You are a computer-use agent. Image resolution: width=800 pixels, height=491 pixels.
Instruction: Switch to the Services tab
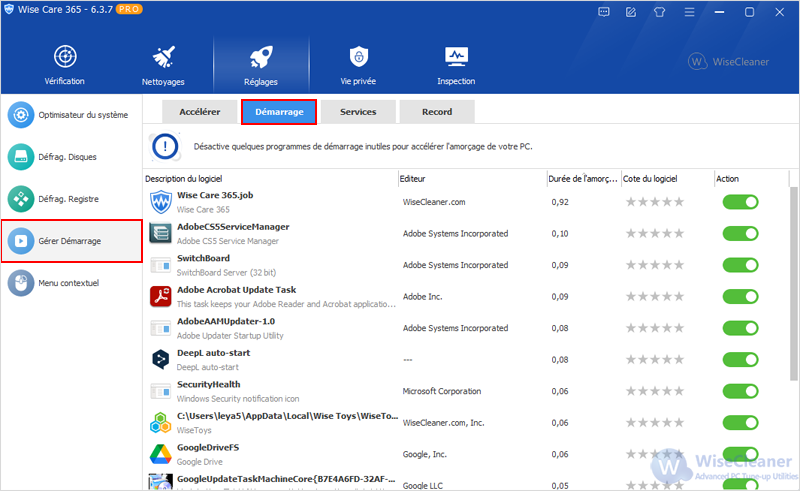click(358, 112)
